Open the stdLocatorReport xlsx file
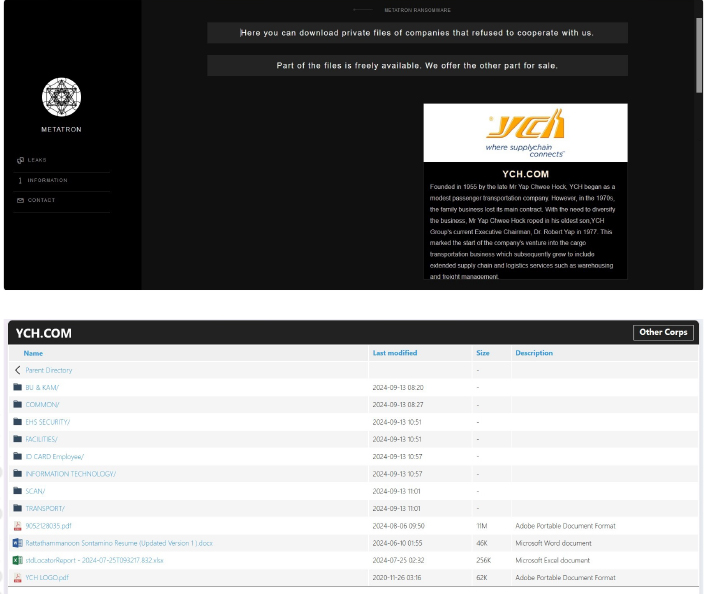This screenshot has width=704, height=594. tap(94, 560)
